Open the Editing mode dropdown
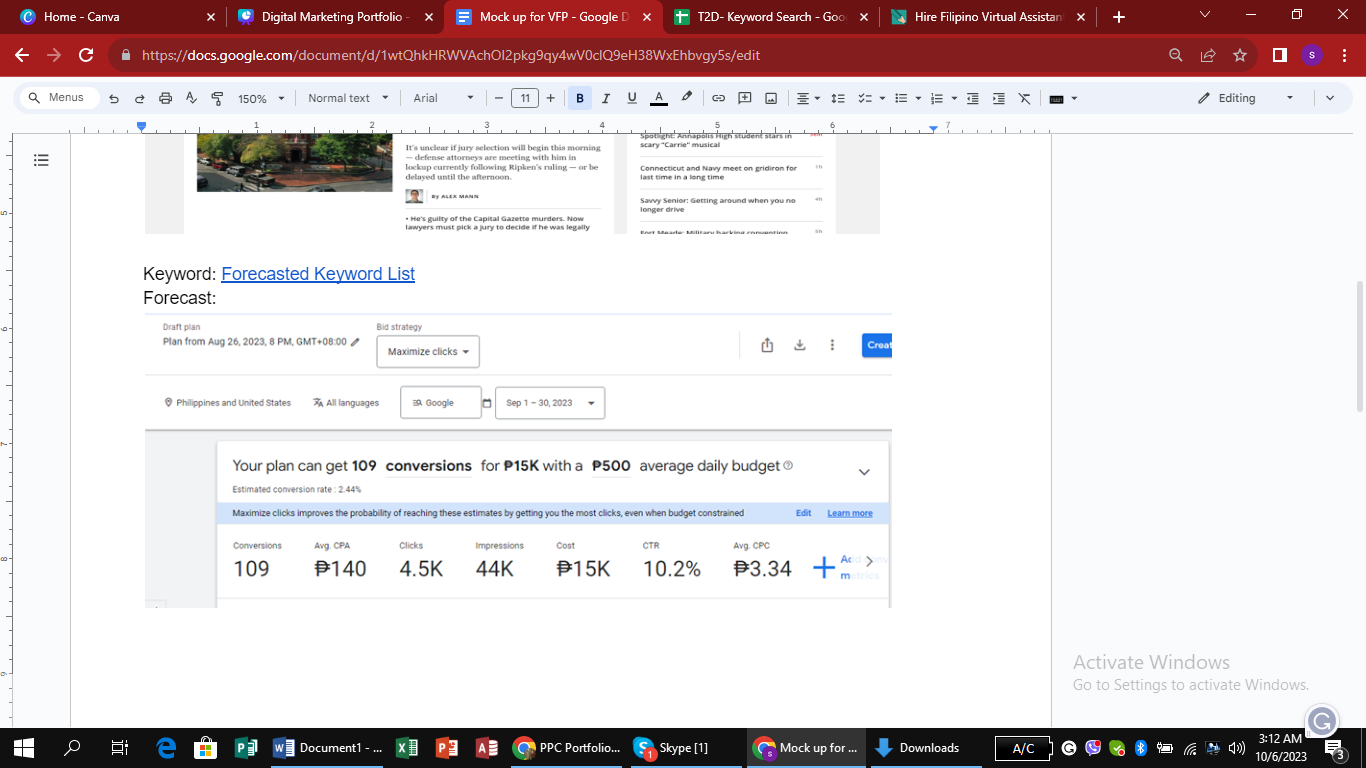This screenshot has width=1366, height=768. coord(1245,98)
